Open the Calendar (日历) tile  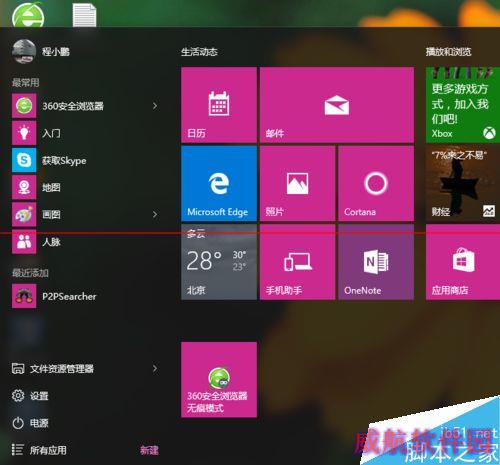[x=219, y=105]
